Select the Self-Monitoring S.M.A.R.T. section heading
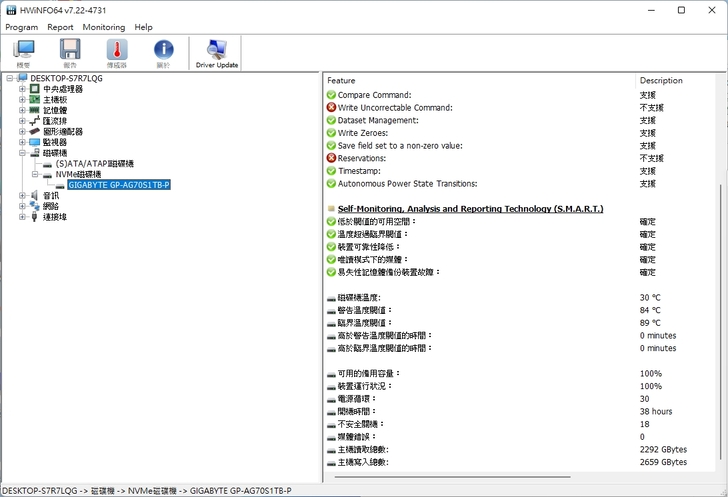 click(470, 209)
